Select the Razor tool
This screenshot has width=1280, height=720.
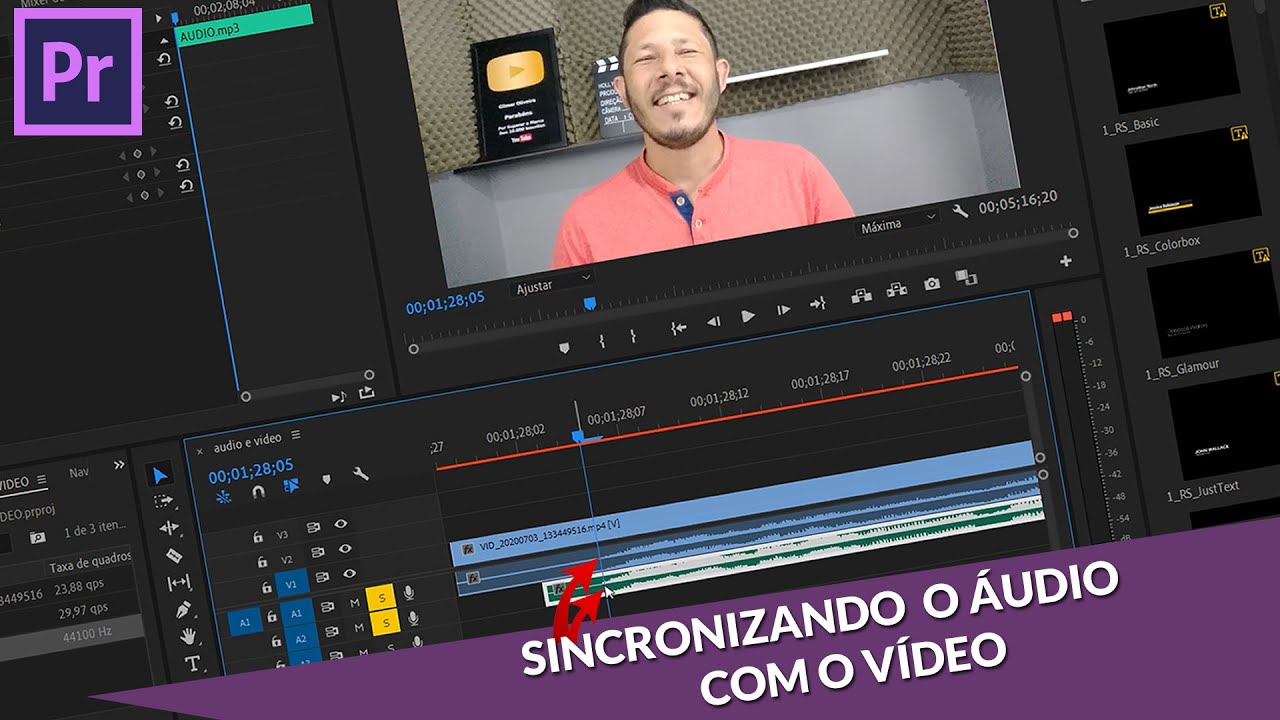174,555
